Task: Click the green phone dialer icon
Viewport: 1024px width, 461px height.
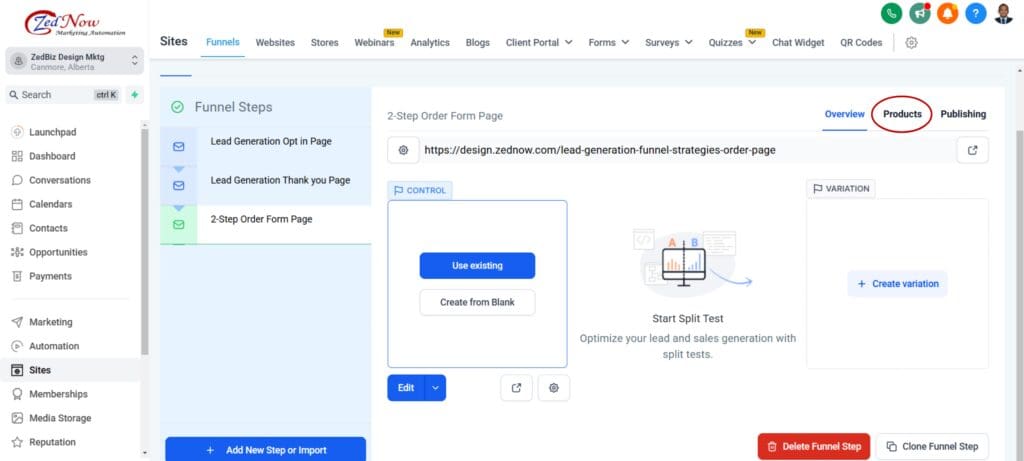Action: coord(891,13)
